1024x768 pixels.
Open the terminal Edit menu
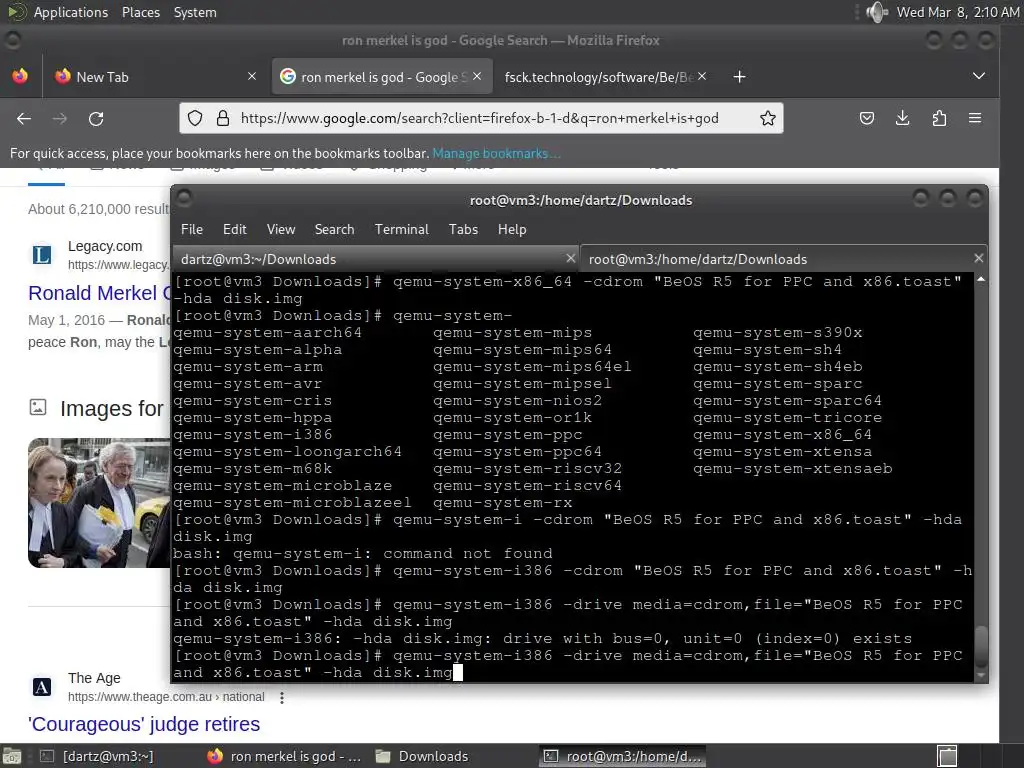234,229
